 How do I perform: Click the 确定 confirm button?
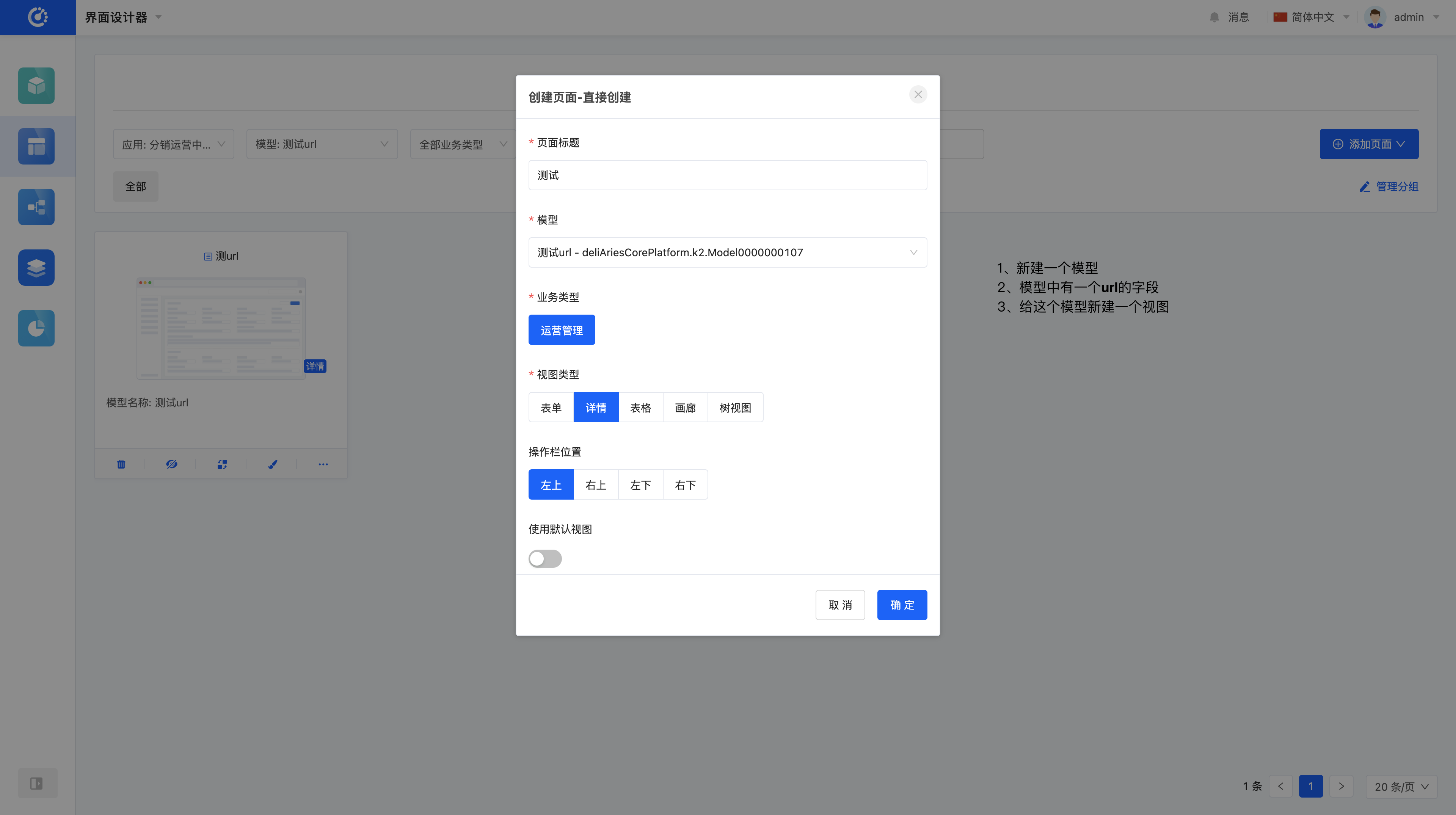pos(902,605)
